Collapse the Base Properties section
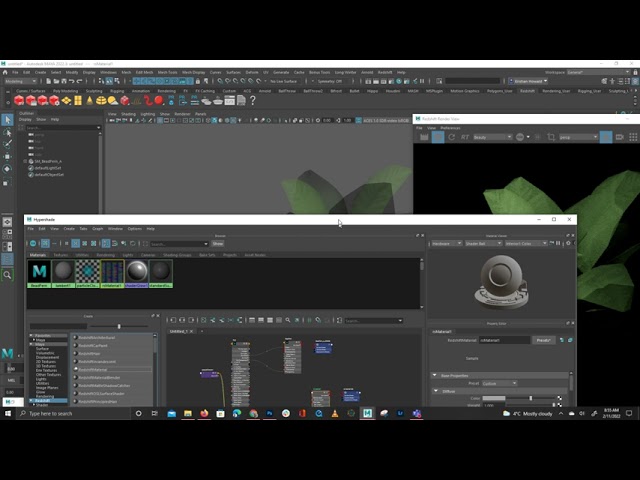 click(435, 375)
